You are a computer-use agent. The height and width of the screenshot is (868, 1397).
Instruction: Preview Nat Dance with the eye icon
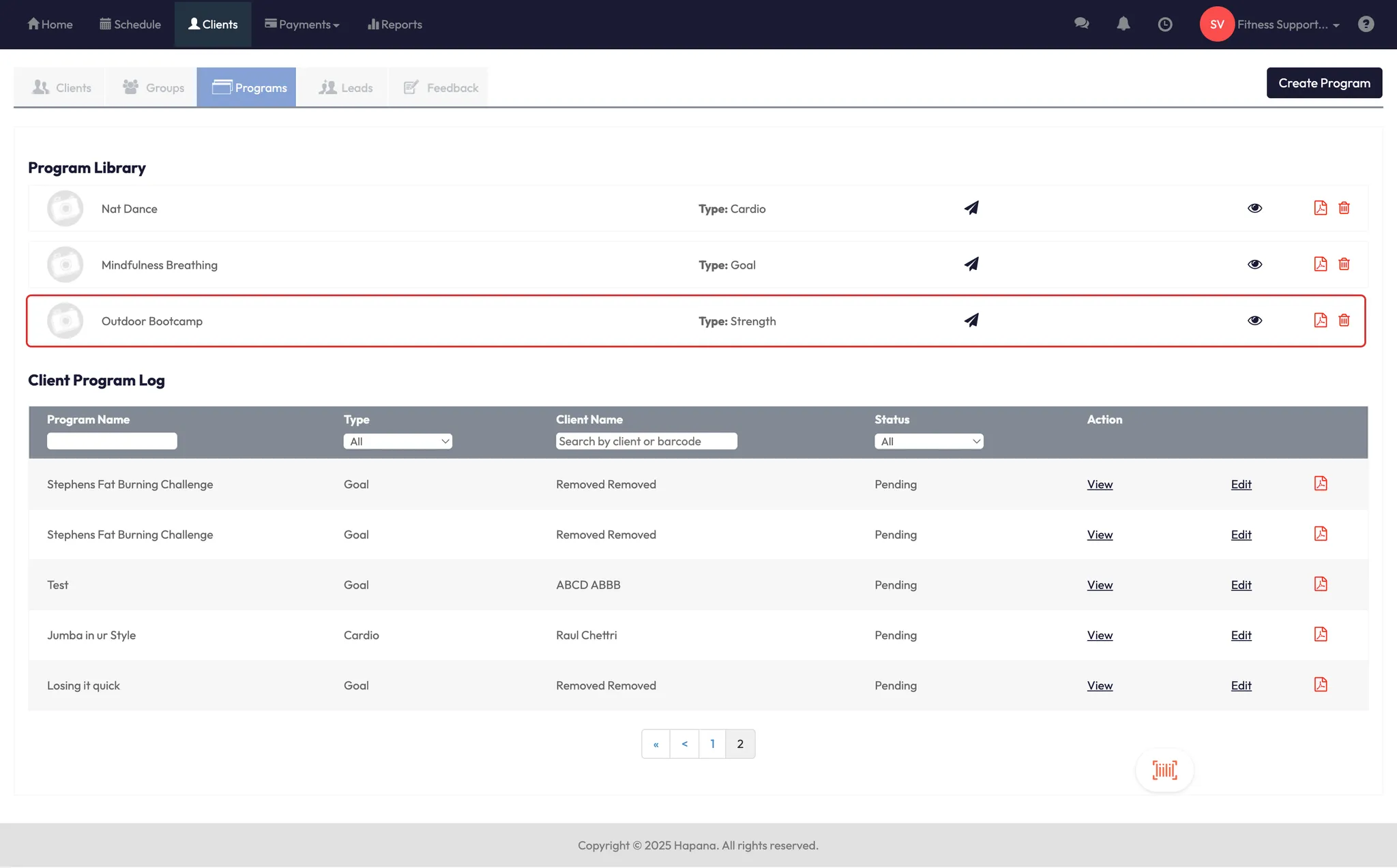coord(1254,209)
